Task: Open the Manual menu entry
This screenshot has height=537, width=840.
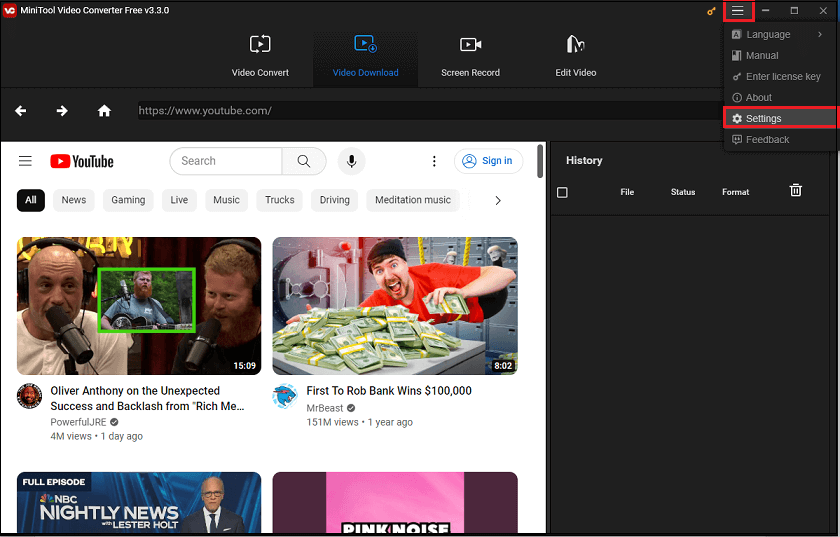Action: [x=779, y=55]
